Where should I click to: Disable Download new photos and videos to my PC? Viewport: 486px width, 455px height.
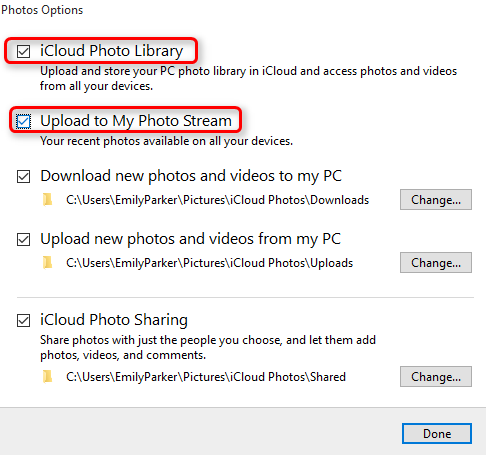pos(24,176)
